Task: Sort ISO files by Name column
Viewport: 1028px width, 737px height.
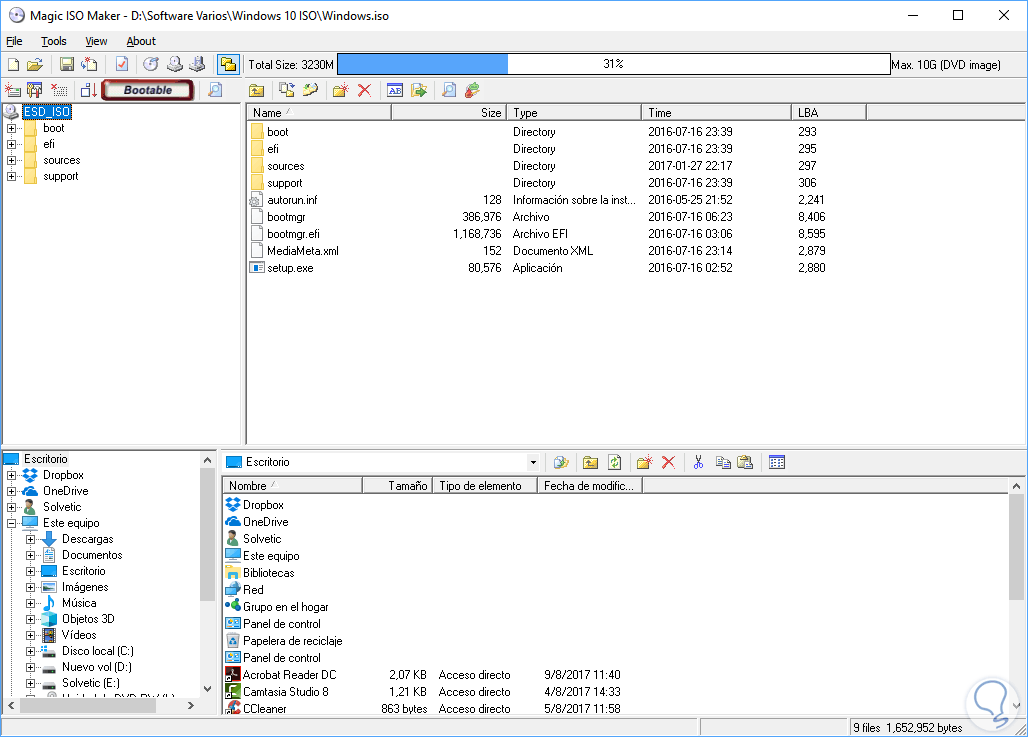Action: point(319,113)
